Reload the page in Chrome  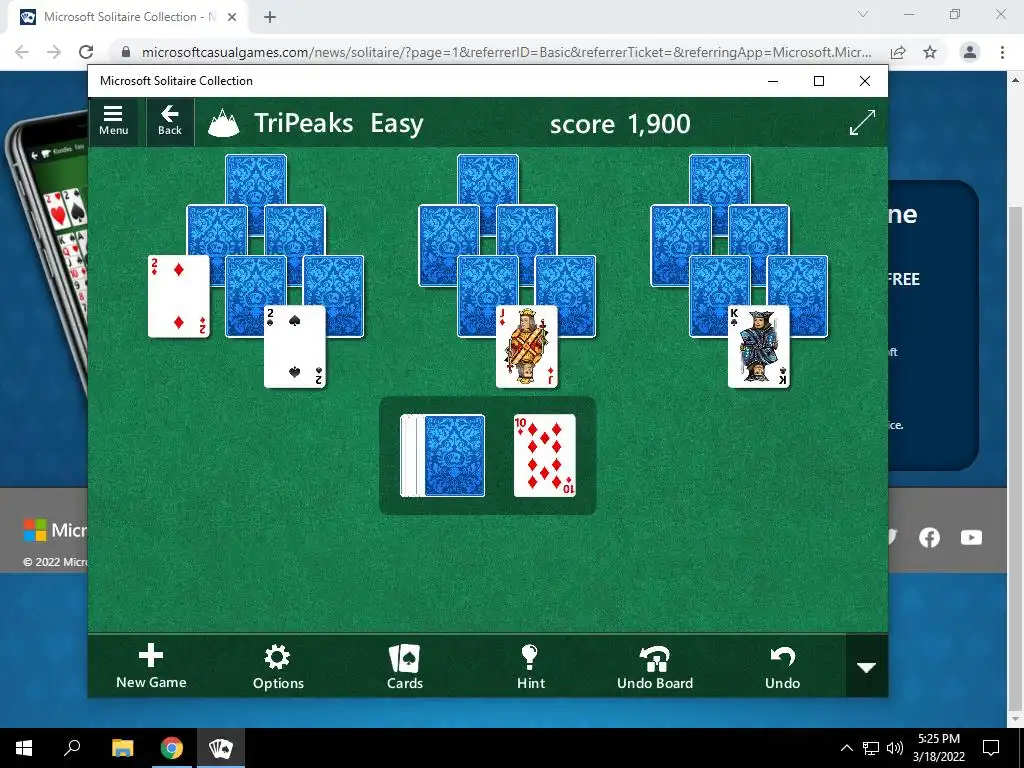tap(86, 52)
